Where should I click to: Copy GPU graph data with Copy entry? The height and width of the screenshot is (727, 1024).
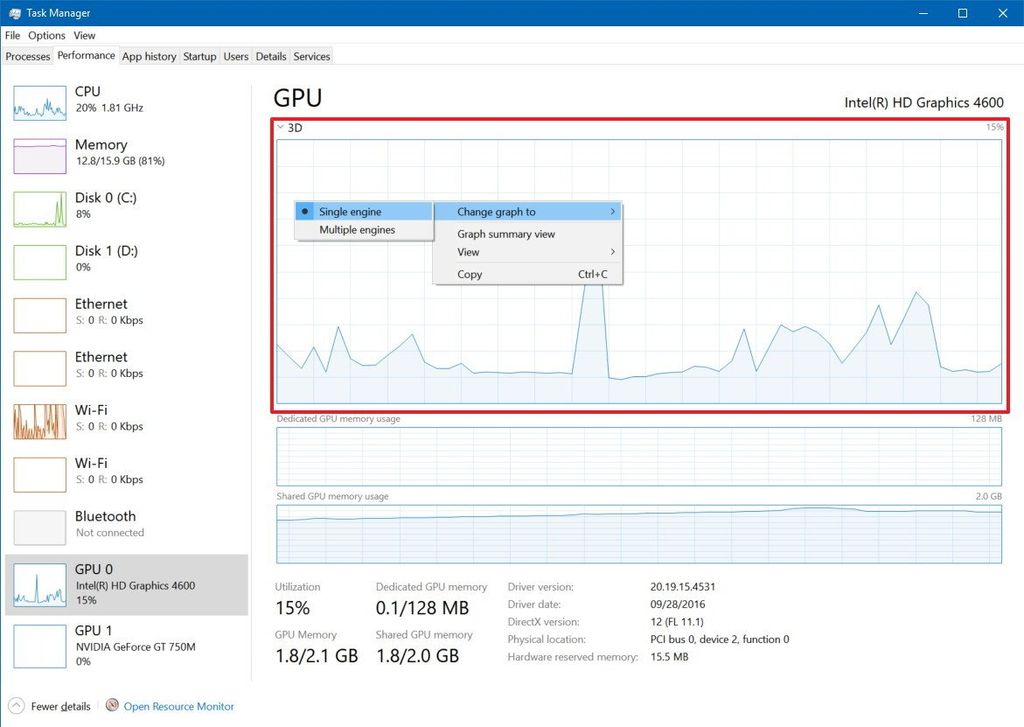pyautogui.click(x=469, y=274)
